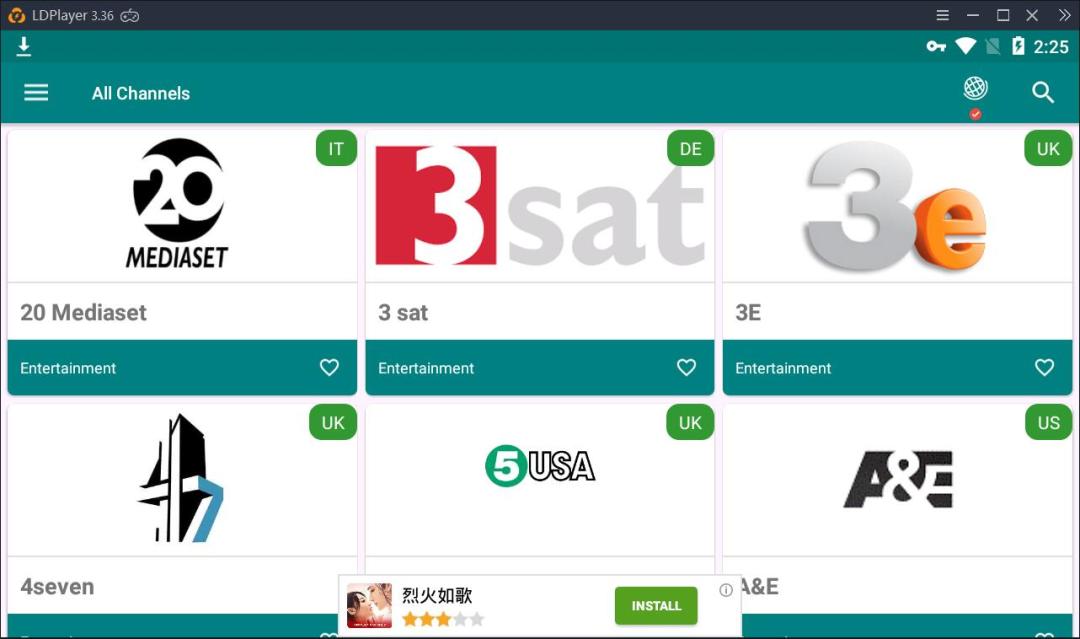Open the ad's app thumbnail image
The width and height of the screenshot is (1080, 639).
(x=369, y=606)
